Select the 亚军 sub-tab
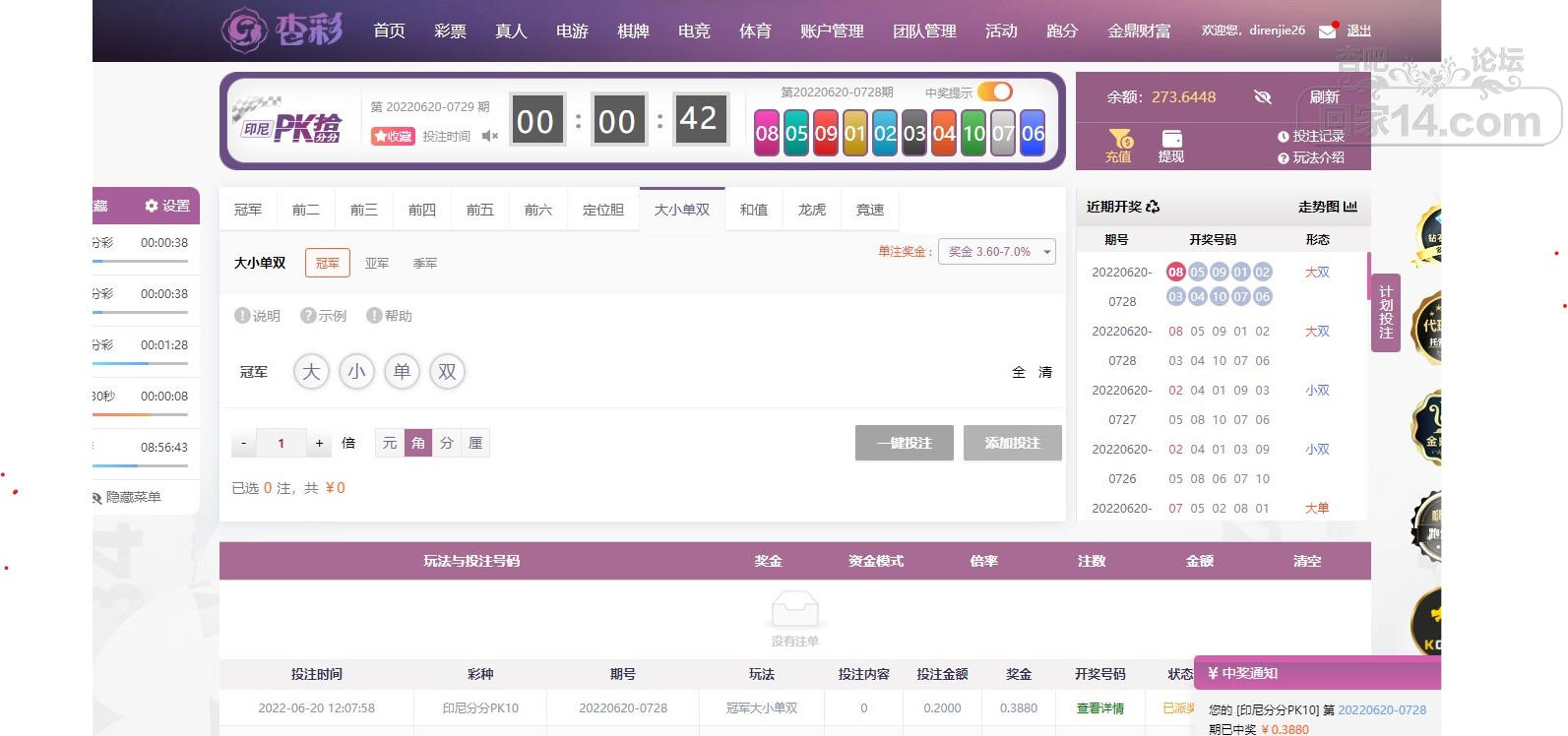 377,264
